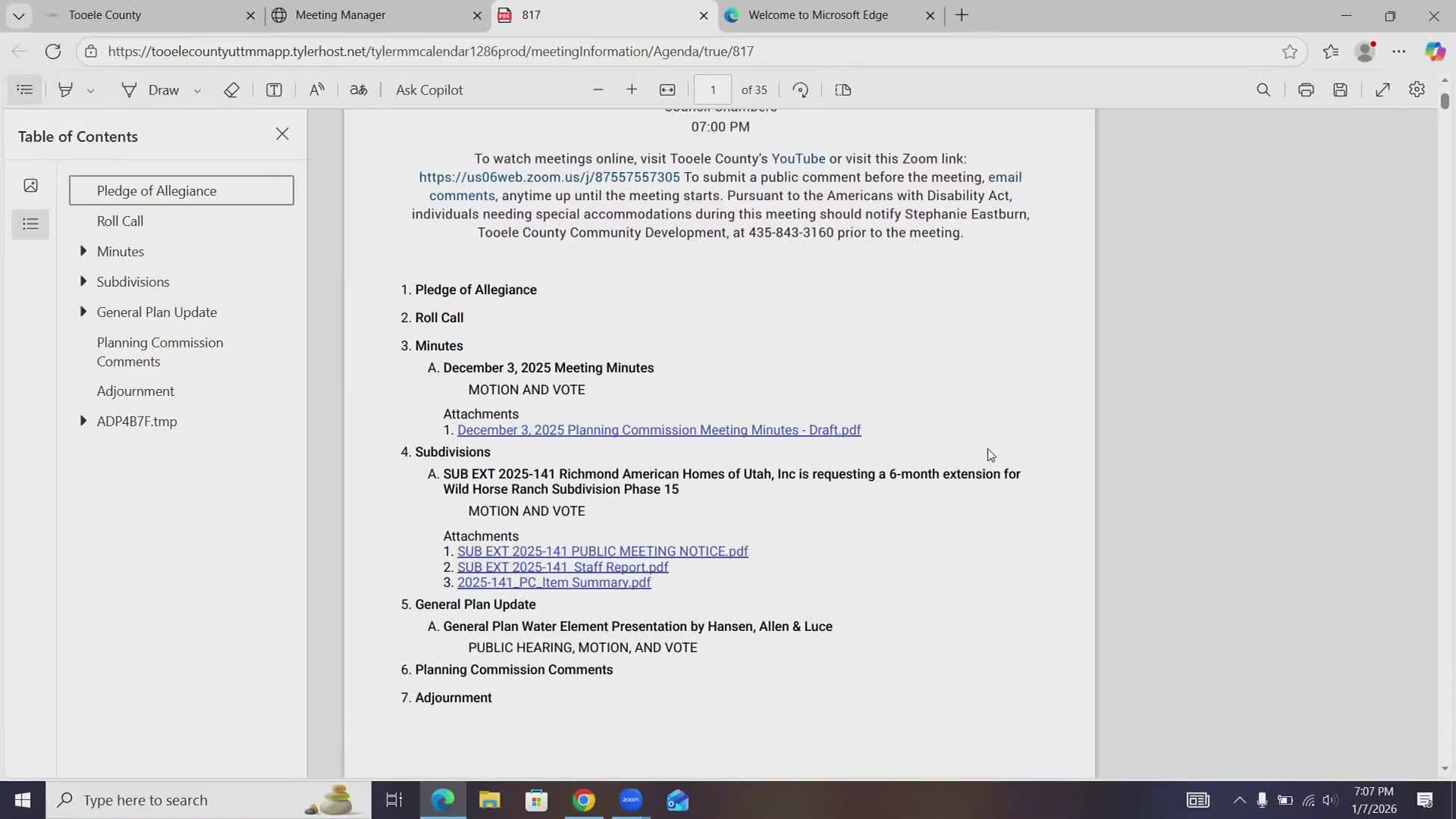Expand the Subdivisions entry in contents
Image resolution: width=1456 pixels, height=819 pixels.
coord(83,281)
